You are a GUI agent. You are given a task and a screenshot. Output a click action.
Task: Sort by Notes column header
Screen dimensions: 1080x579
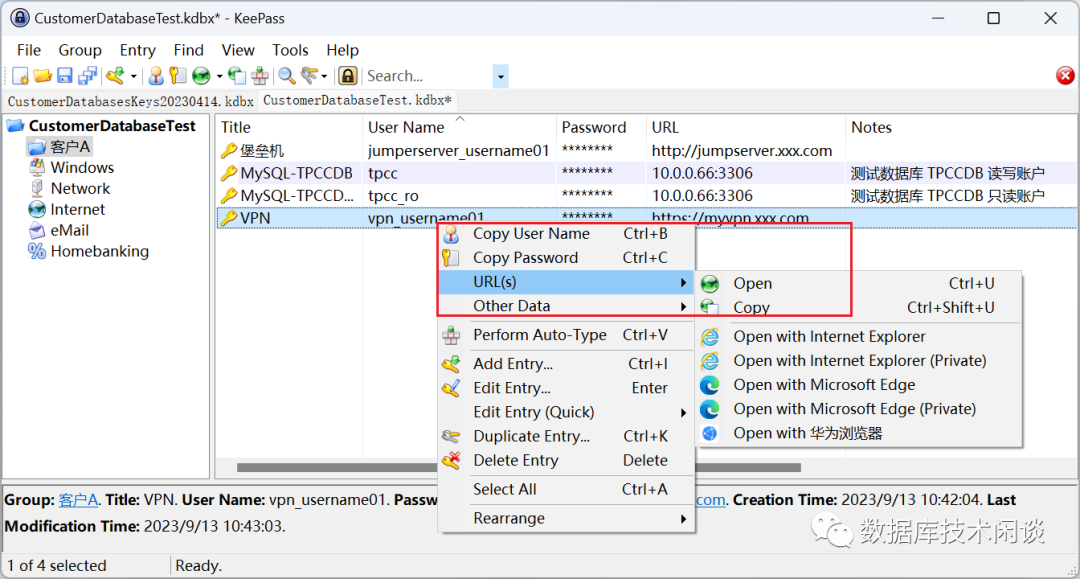point(962,127)
